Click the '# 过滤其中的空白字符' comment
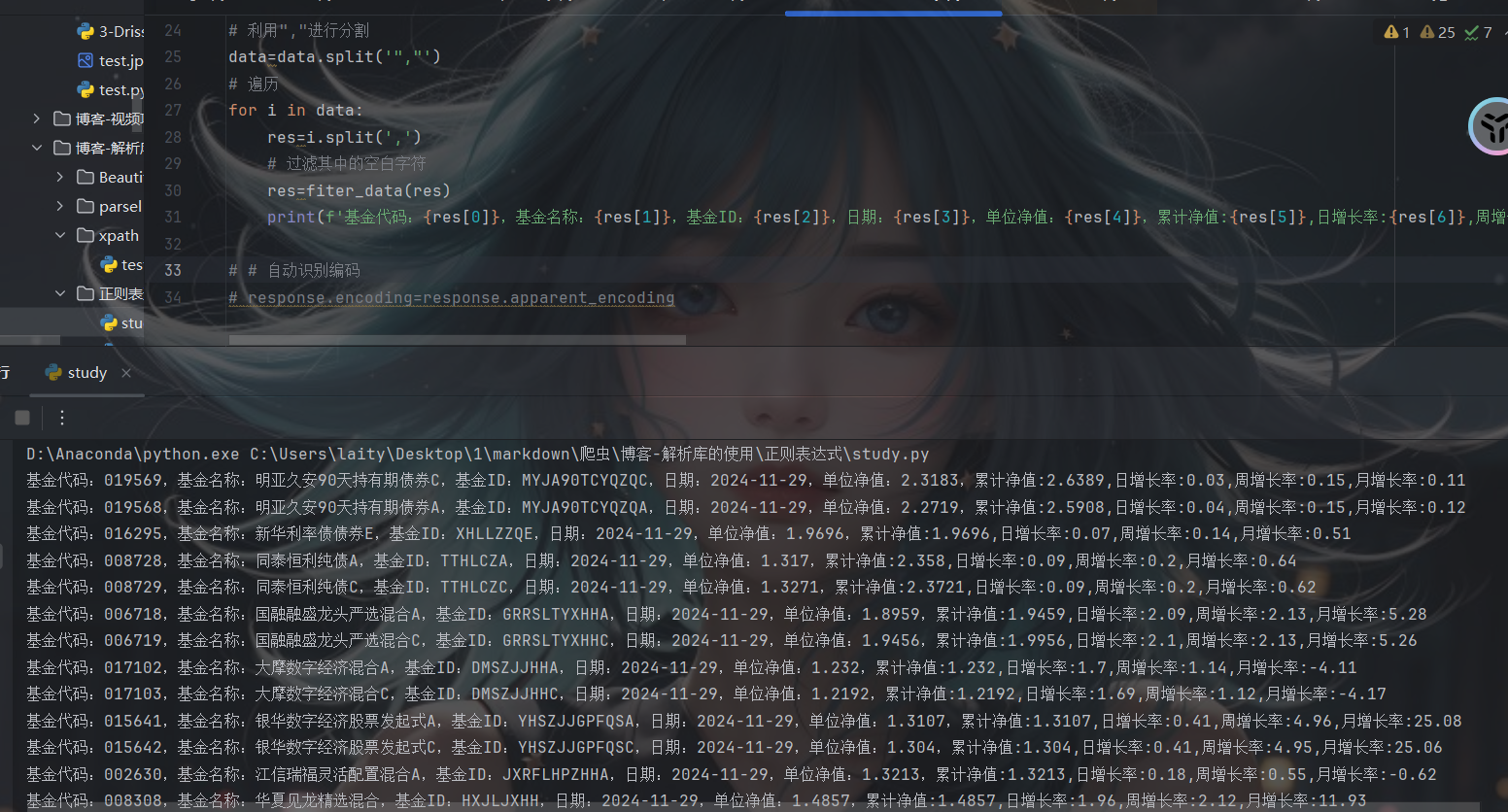The width and height of the screenshot is (1508, 812). click(x=347, y=163)
